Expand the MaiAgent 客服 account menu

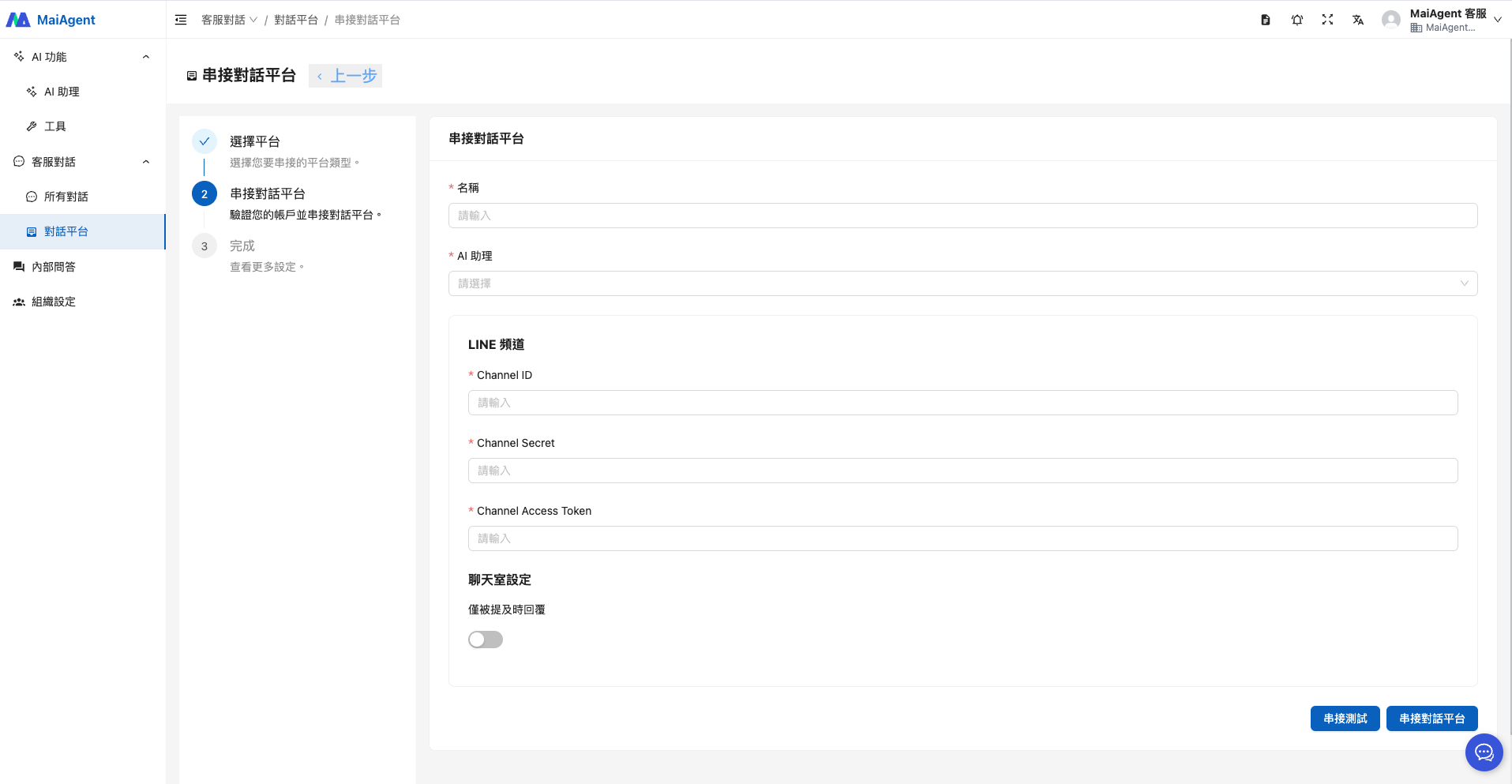(x=1497, y=20)
